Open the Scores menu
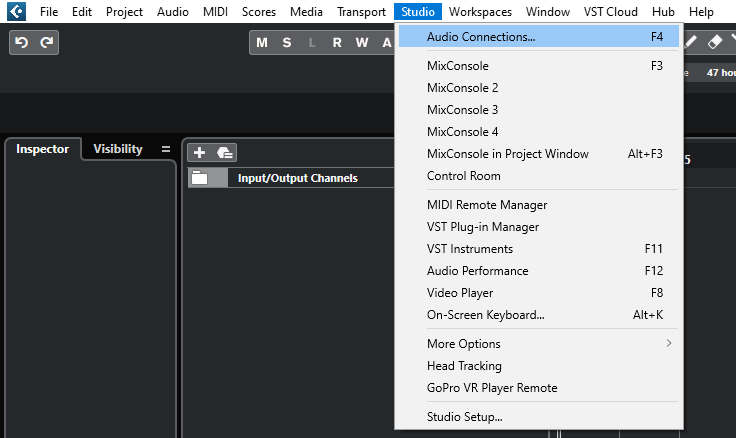Image resolution: width=736 pixels, height=438 pixels. pyautogui.click(x=259, y=12)
